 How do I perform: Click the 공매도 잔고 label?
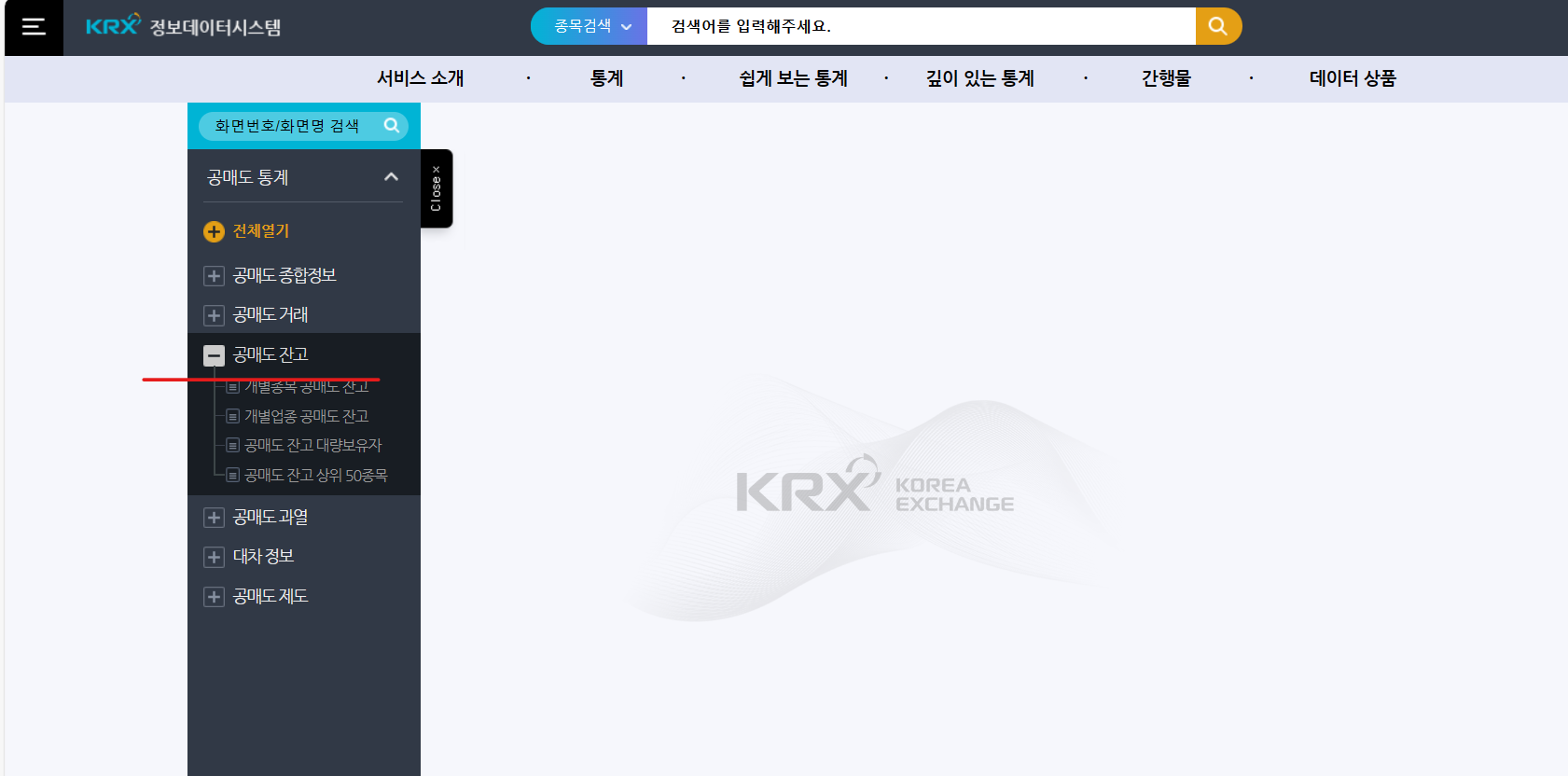[x=271, y=355]
